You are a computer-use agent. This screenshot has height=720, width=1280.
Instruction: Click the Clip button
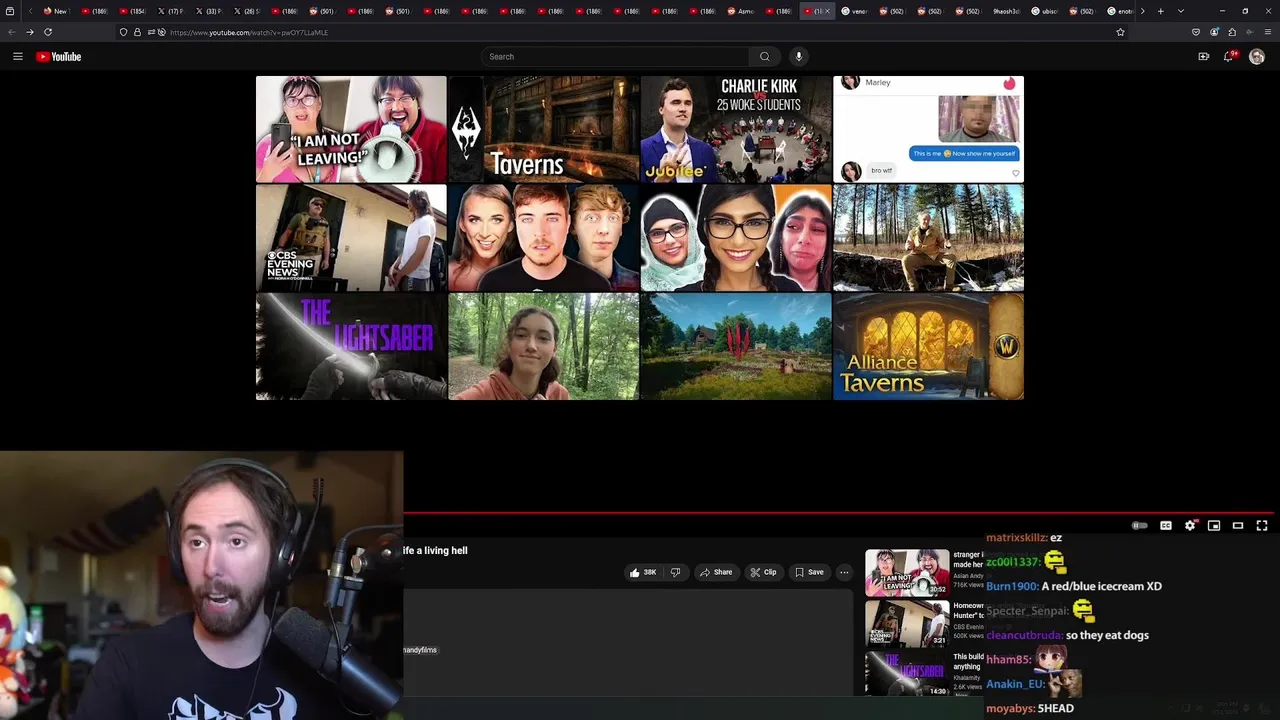pyautogui.click(x=763, y=572)
